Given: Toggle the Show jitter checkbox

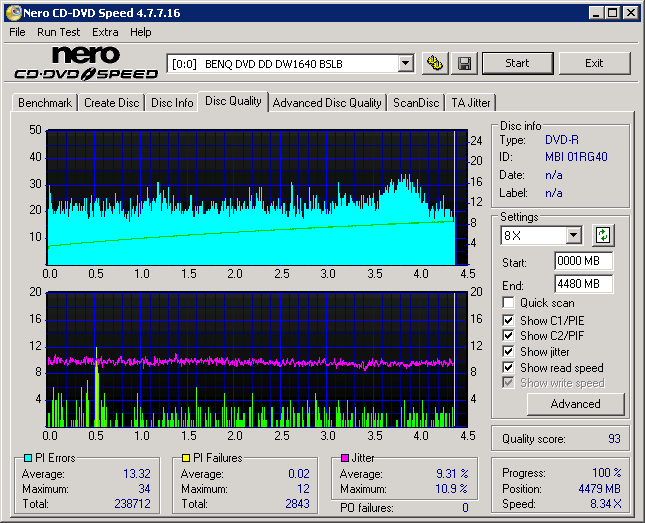Looking at the screenshot, I should point(509,352).
